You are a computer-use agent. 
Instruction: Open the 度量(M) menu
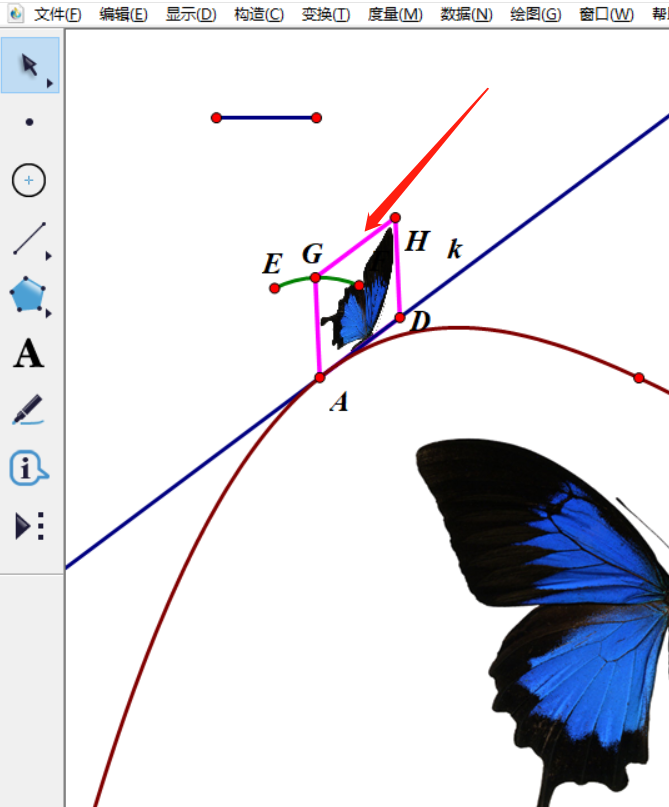coord(395,14)
